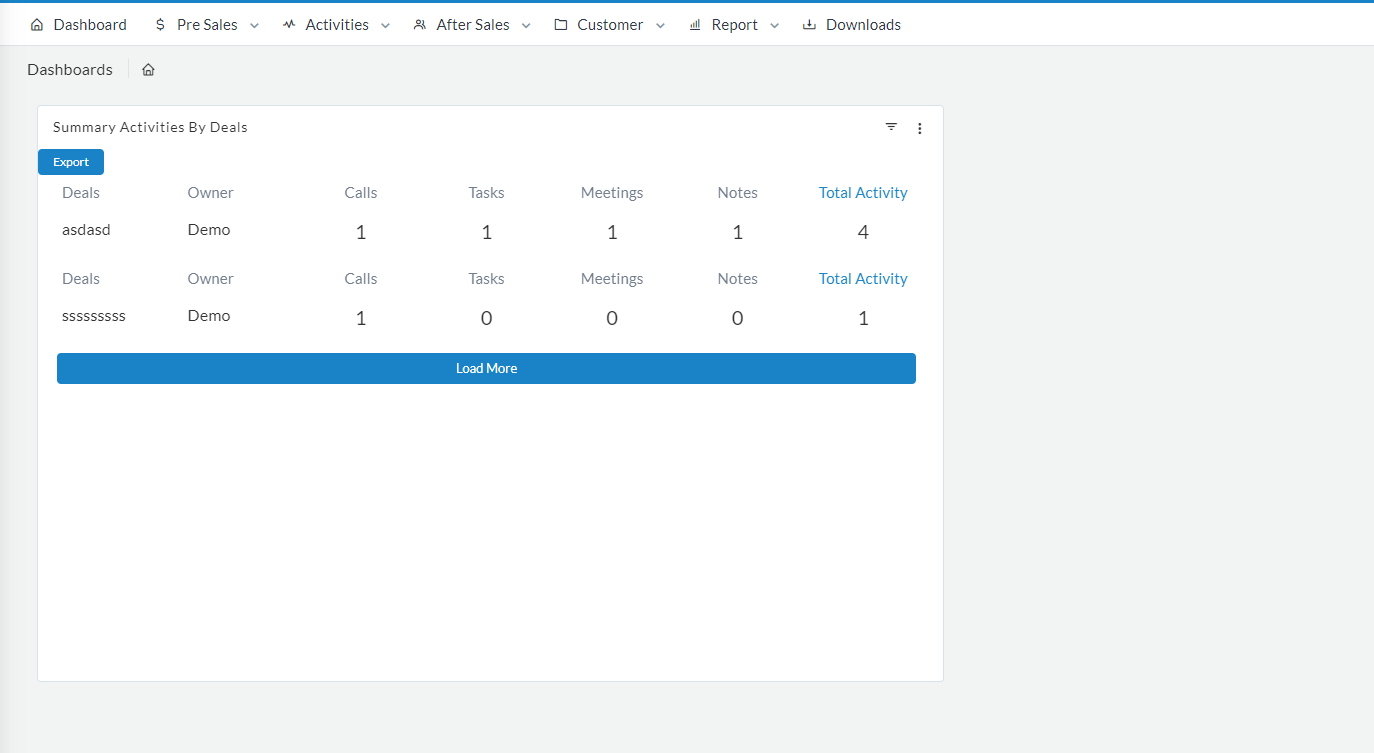
Task: Expand the Customer dropdown chevron
Action: [660, 26]
